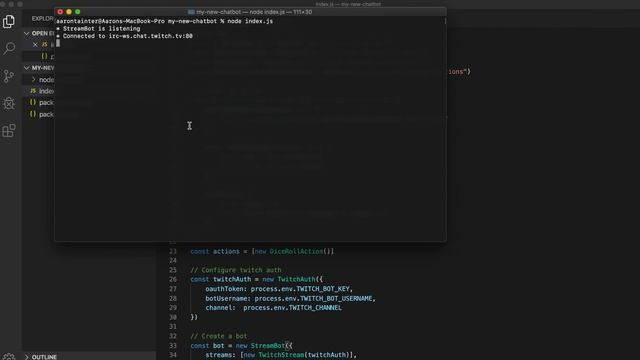Image resolution: width=640 pixels, height=360 pixels.
Task: Click StreamBot on line 33
Action: 268,346
